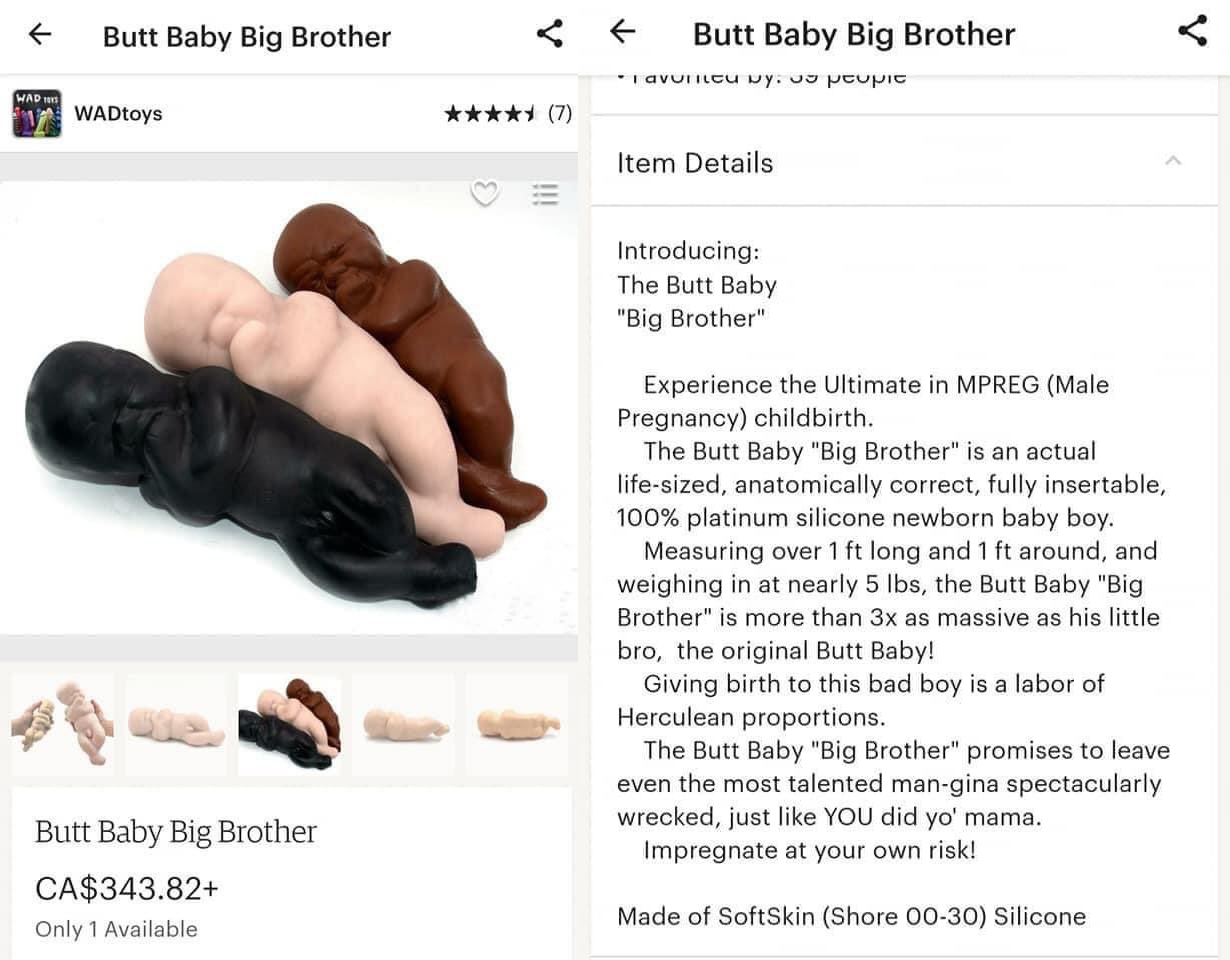Tap the Only 1 Available label

point(116,929)
